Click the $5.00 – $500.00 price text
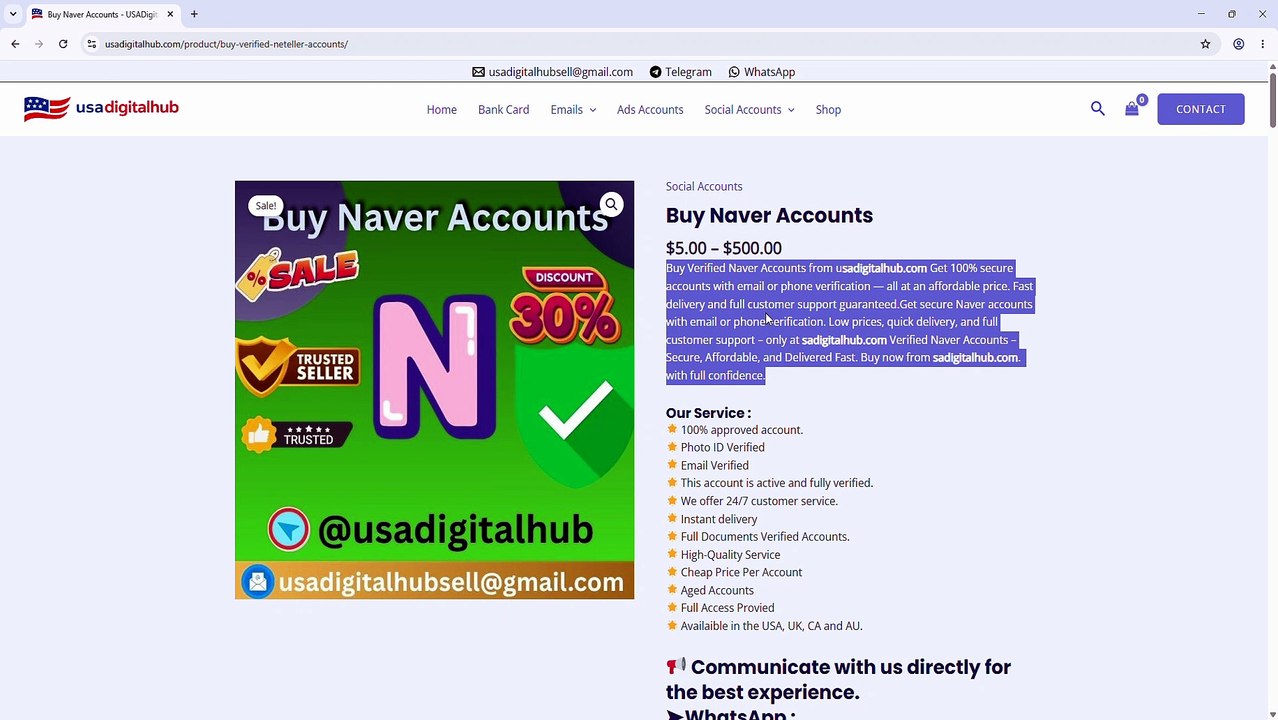Screen dimensions: 1278x720 pyautogui.click(x=724, y=248)
